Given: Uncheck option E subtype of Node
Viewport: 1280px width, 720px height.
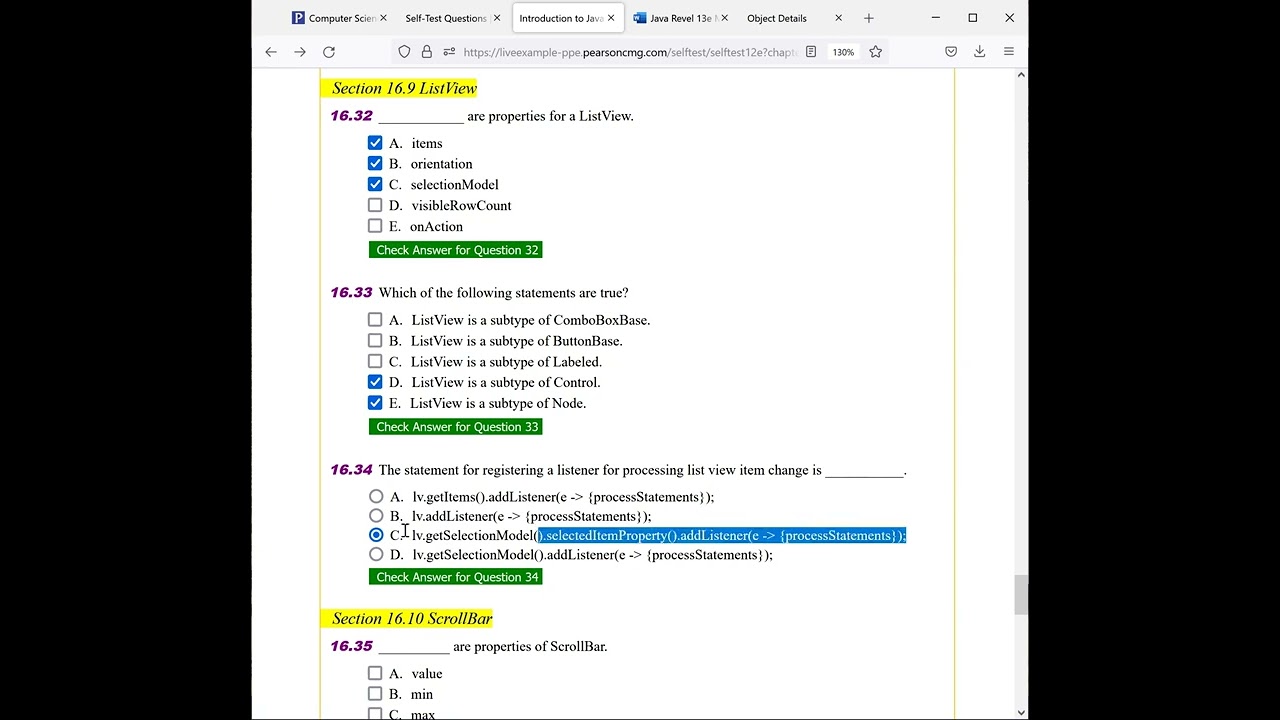Looking at the screenshot, I should (375, 403).
